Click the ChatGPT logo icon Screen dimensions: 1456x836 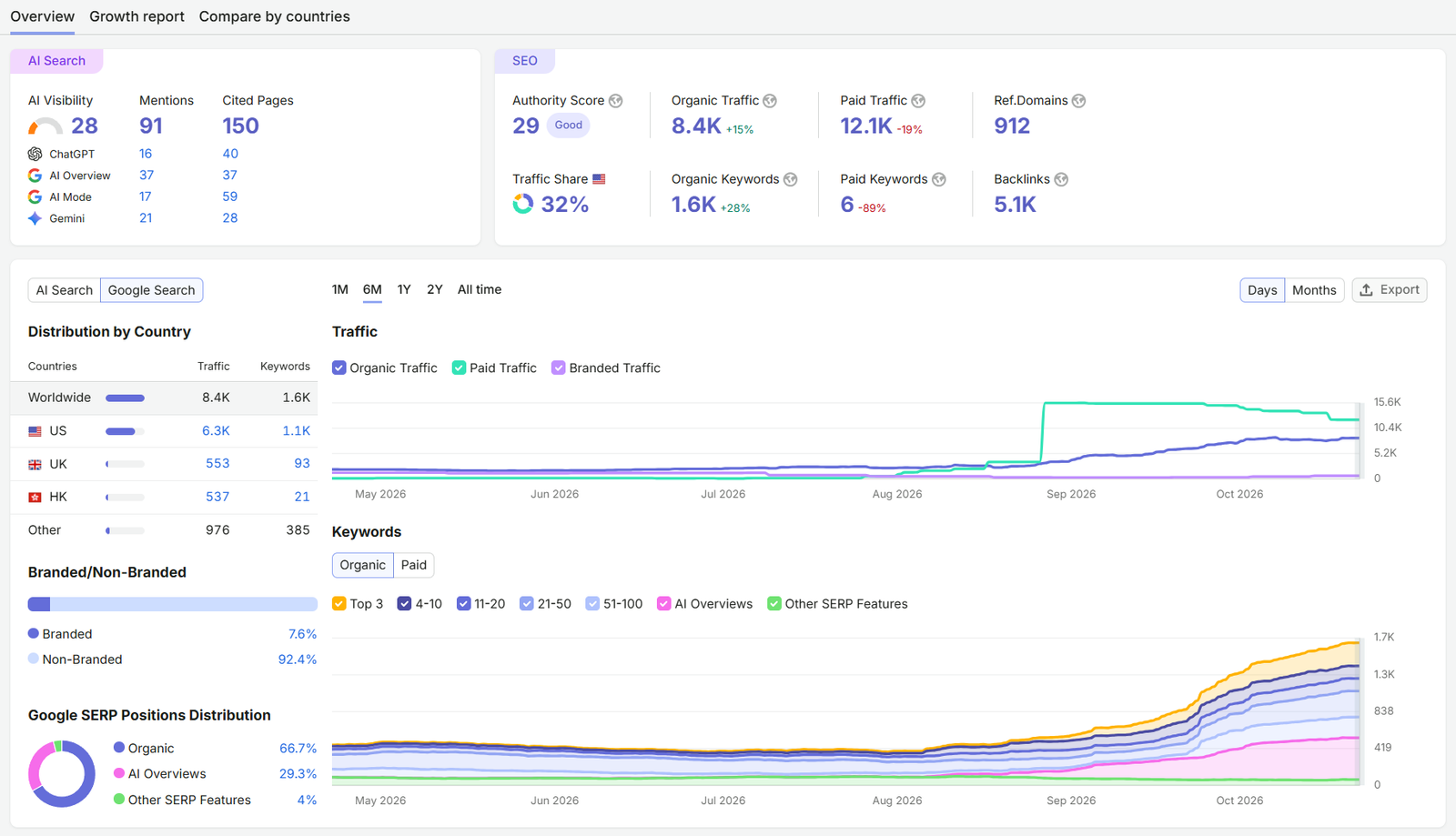tap(35, 154)
